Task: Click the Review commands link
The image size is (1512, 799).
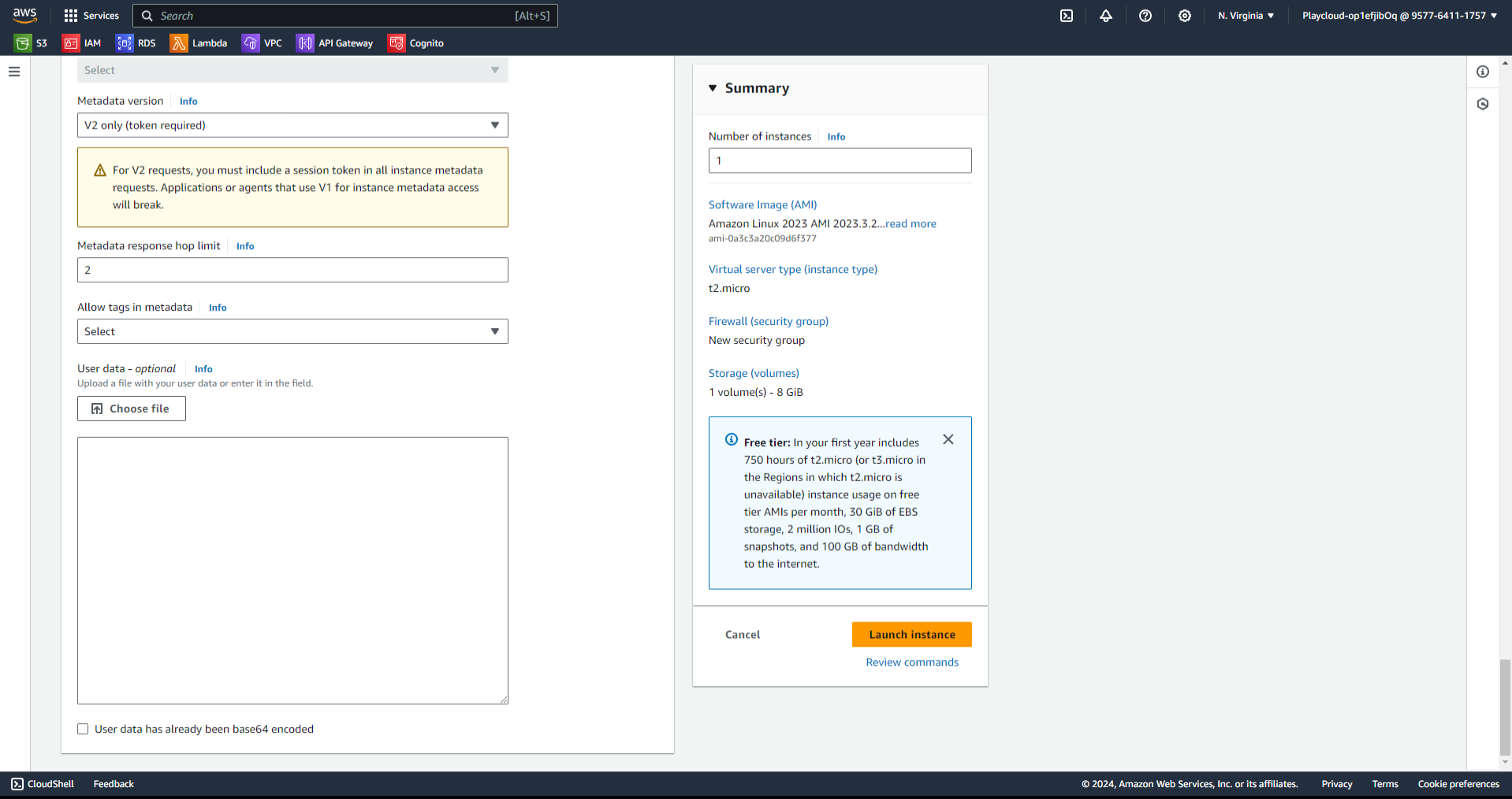Action: (x=912, y=663)
